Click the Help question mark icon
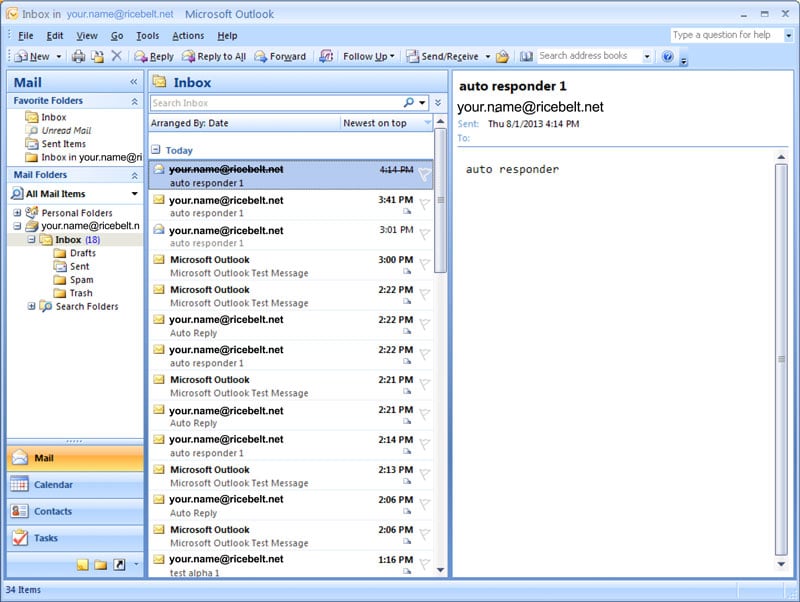Image resolution: width=800 pixels, height=602 pixels. point(668,57)
